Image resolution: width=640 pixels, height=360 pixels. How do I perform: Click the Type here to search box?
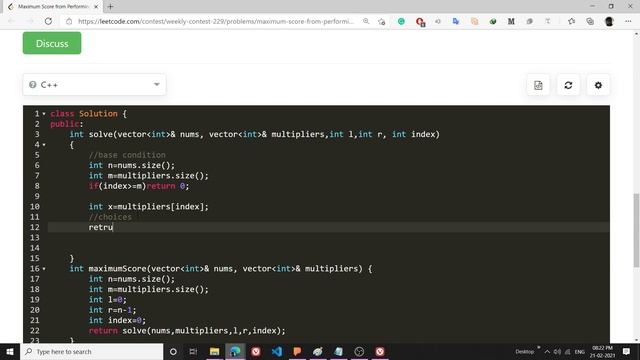[x=92, y=351]
